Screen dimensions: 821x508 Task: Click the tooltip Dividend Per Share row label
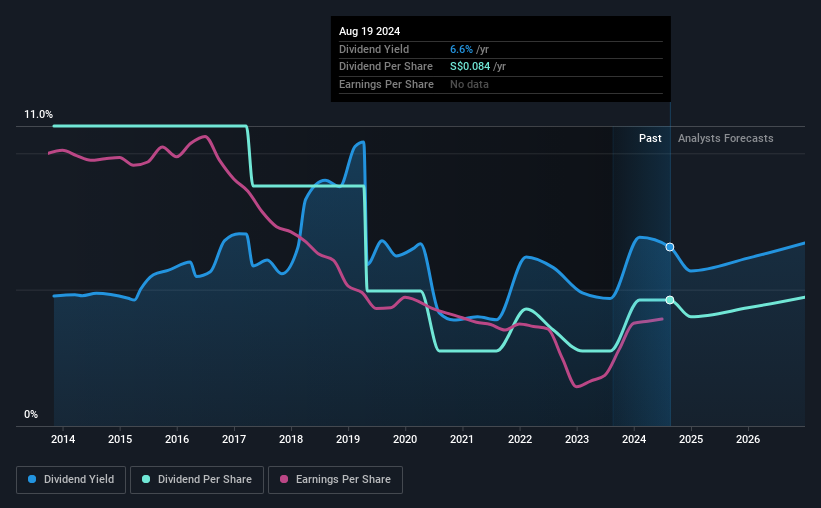point(386,67)
